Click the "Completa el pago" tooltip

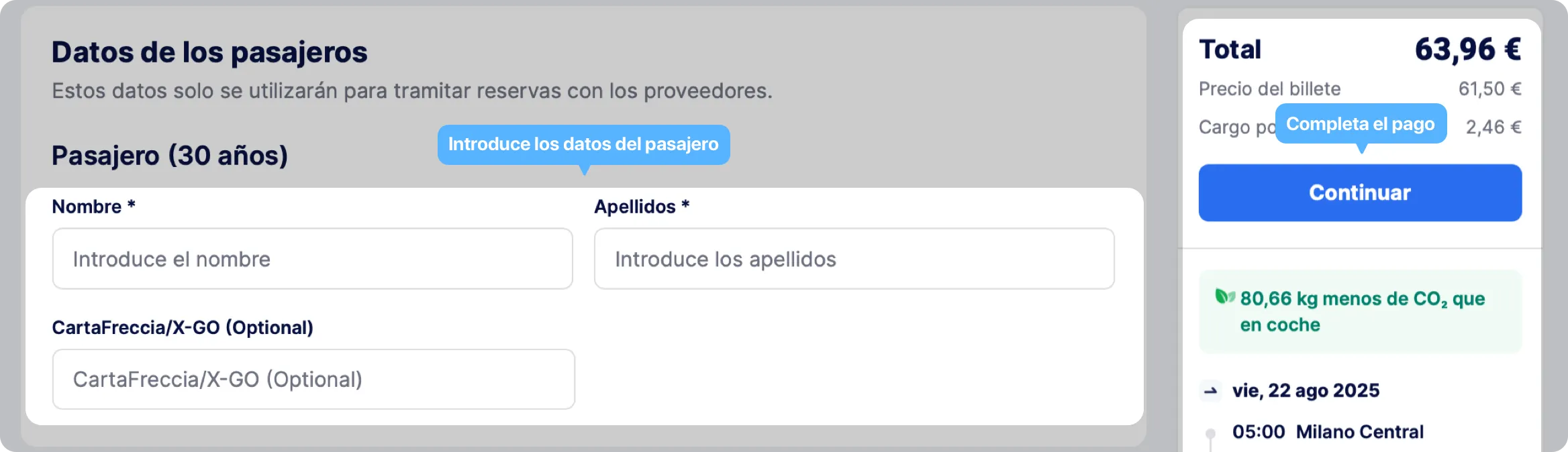coord(1361,124)
